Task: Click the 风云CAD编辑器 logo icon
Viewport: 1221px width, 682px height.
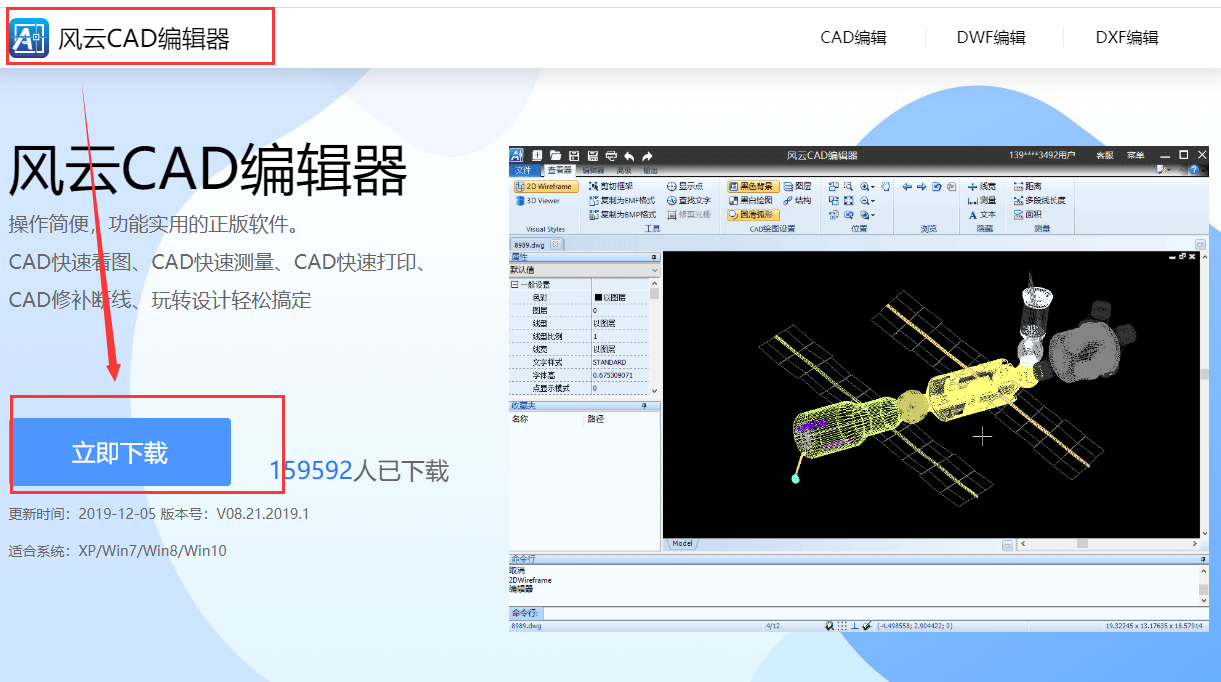Action: 29,38
